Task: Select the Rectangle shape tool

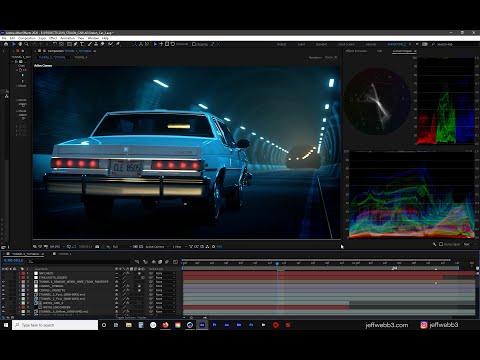Action: pyautogui.click(x=69, y=44)
